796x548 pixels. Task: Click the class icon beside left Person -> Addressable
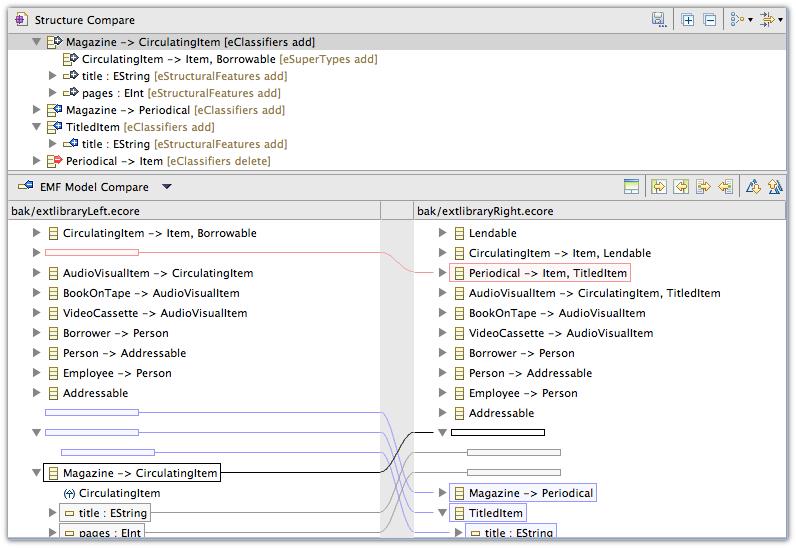coord(53,353)
